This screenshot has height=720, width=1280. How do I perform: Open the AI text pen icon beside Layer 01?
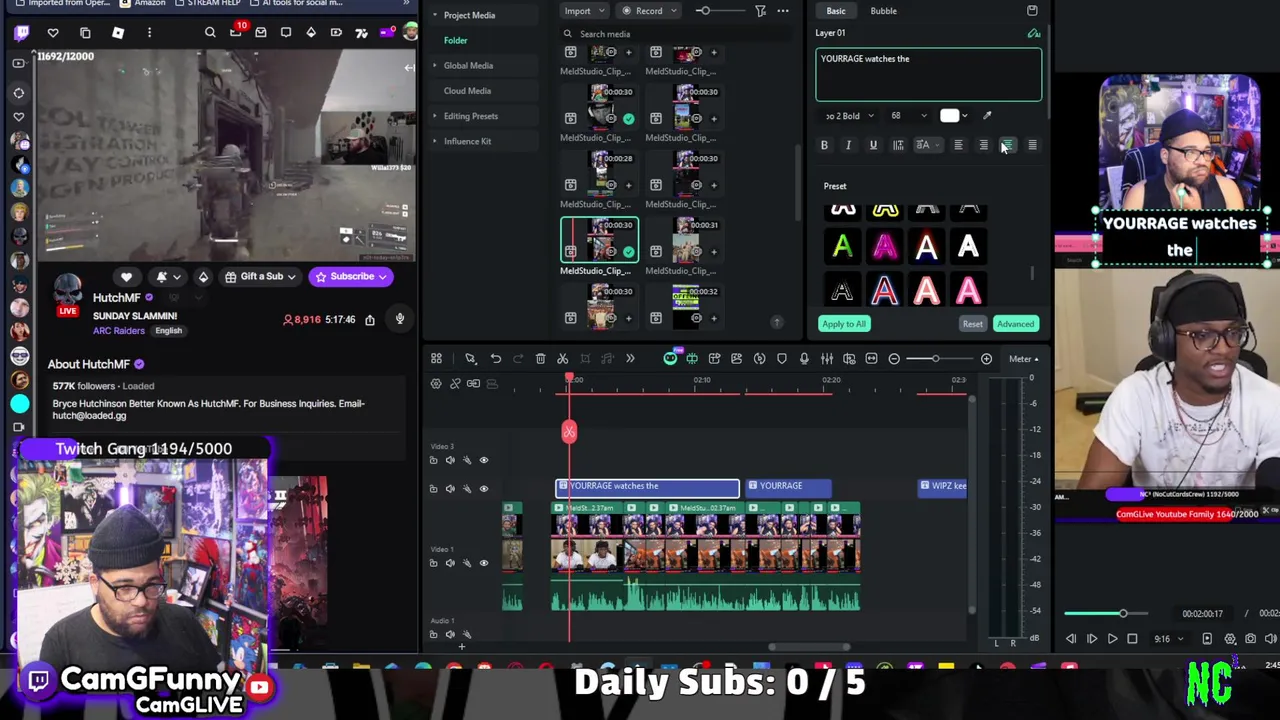tap(1033, 34)
